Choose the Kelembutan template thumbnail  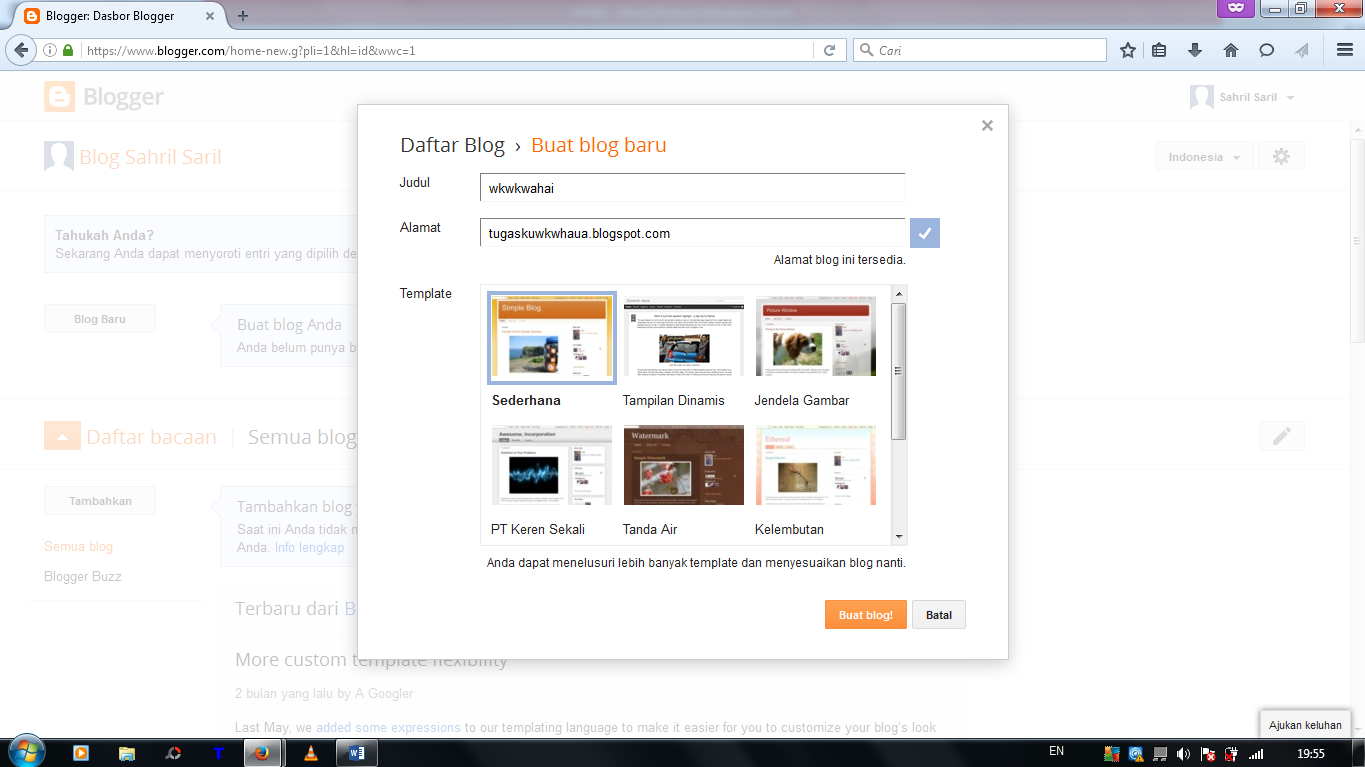tap(815, 466)
